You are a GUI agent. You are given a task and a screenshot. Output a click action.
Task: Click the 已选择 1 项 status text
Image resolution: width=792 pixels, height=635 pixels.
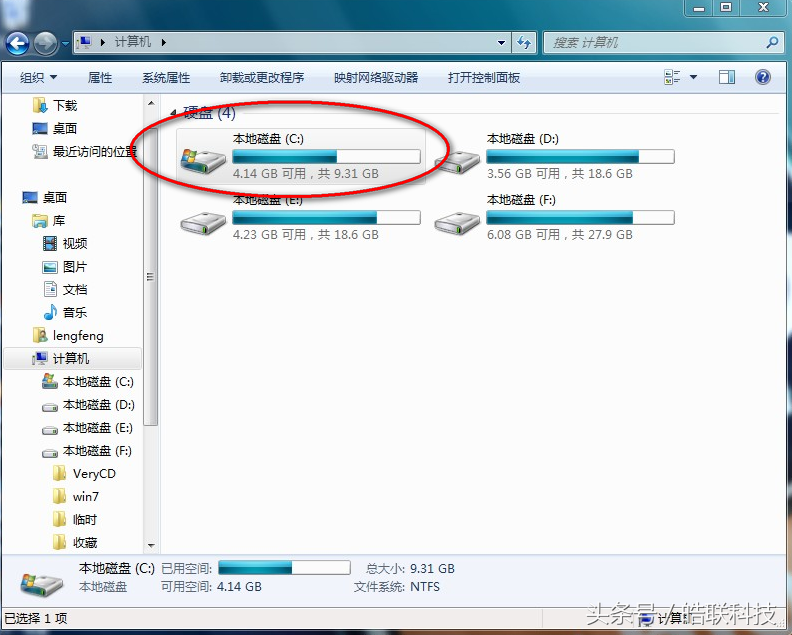point(36,619)
